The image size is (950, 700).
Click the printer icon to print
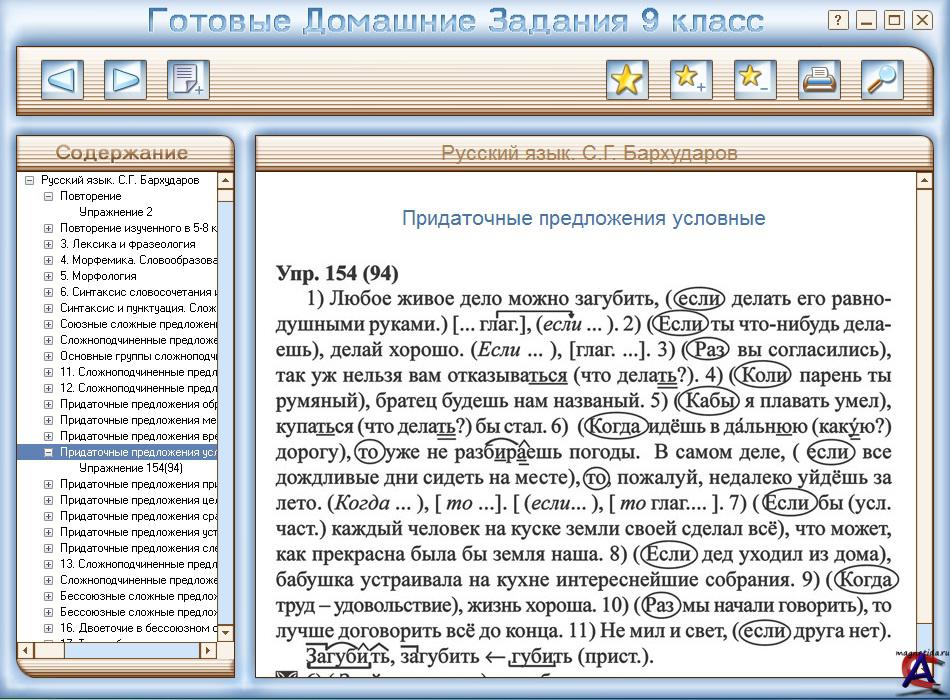(x=819, y=80)
